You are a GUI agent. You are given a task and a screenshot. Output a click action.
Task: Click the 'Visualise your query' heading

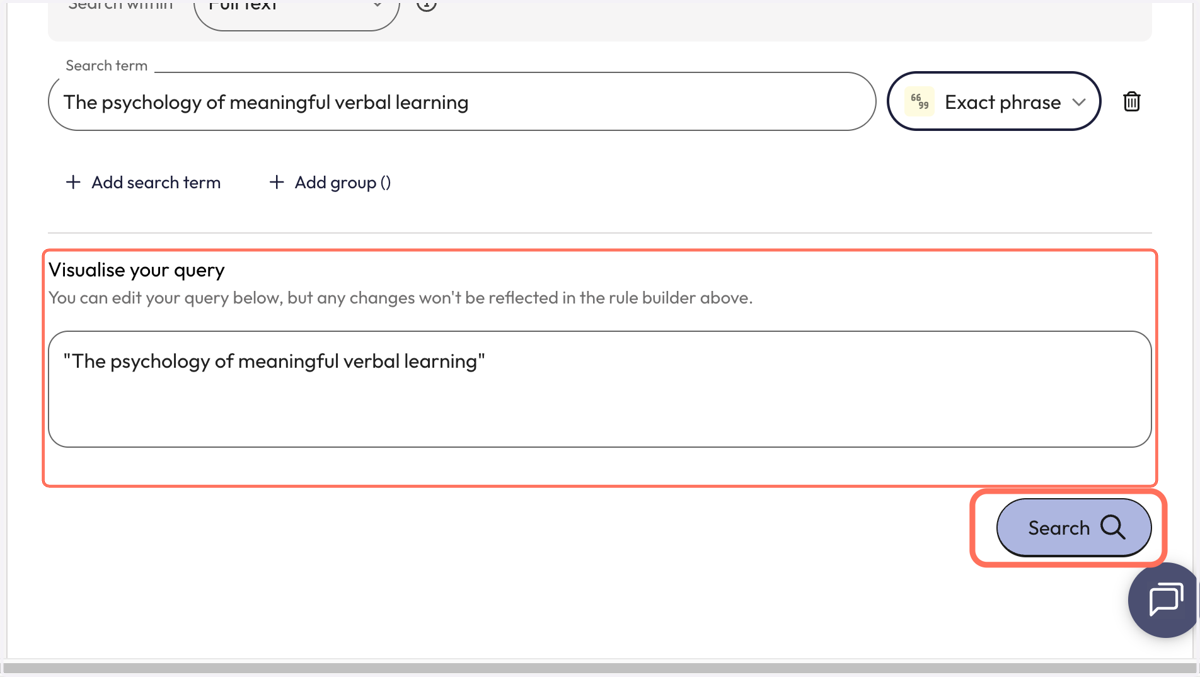pos(137,270)
